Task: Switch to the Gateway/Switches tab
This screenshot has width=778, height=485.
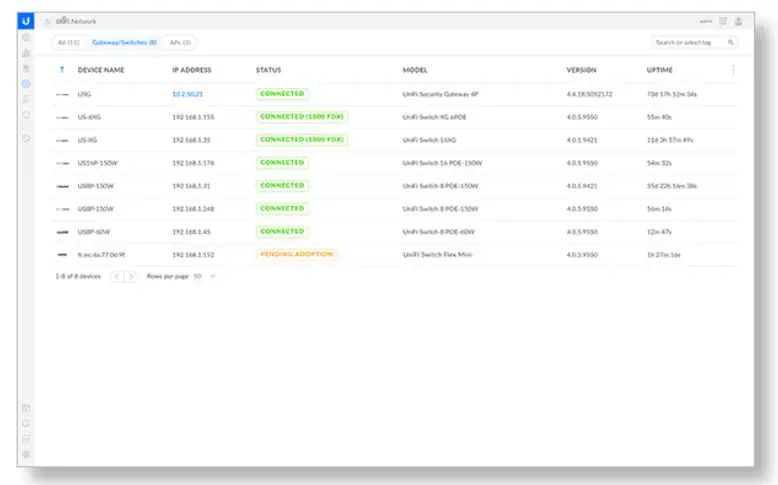Action: pos(125,42)
